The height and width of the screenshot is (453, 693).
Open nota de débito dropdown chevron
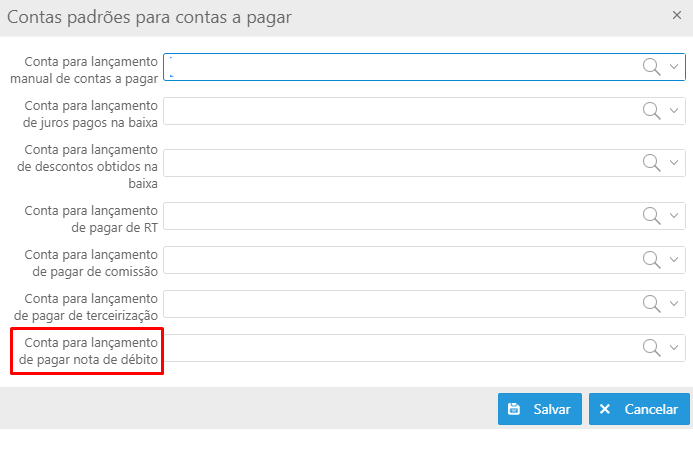coord(674,347)
